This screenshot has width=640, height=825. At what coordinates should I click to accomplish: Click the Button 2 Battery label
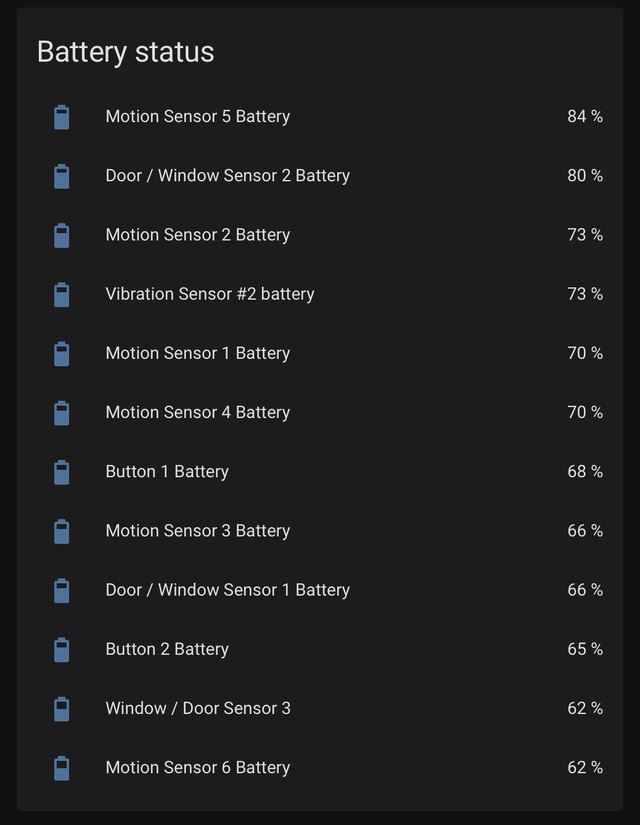click(x=166, y=649)
